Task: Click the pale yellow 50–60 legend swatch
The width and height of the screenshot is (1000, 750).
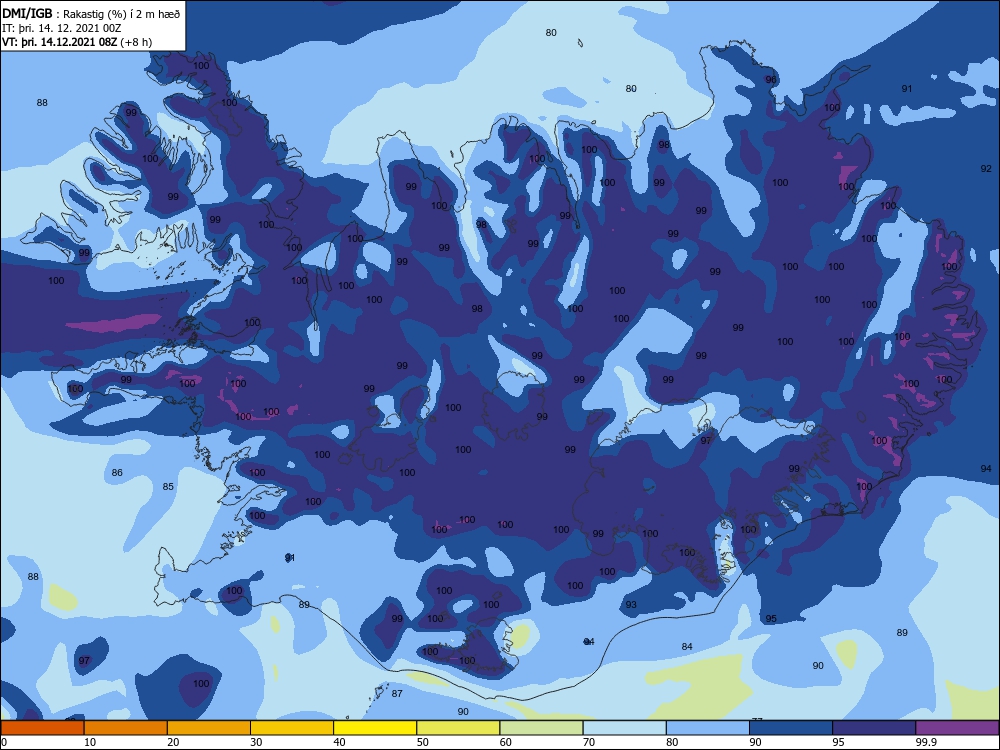Action: pos(458,728)
